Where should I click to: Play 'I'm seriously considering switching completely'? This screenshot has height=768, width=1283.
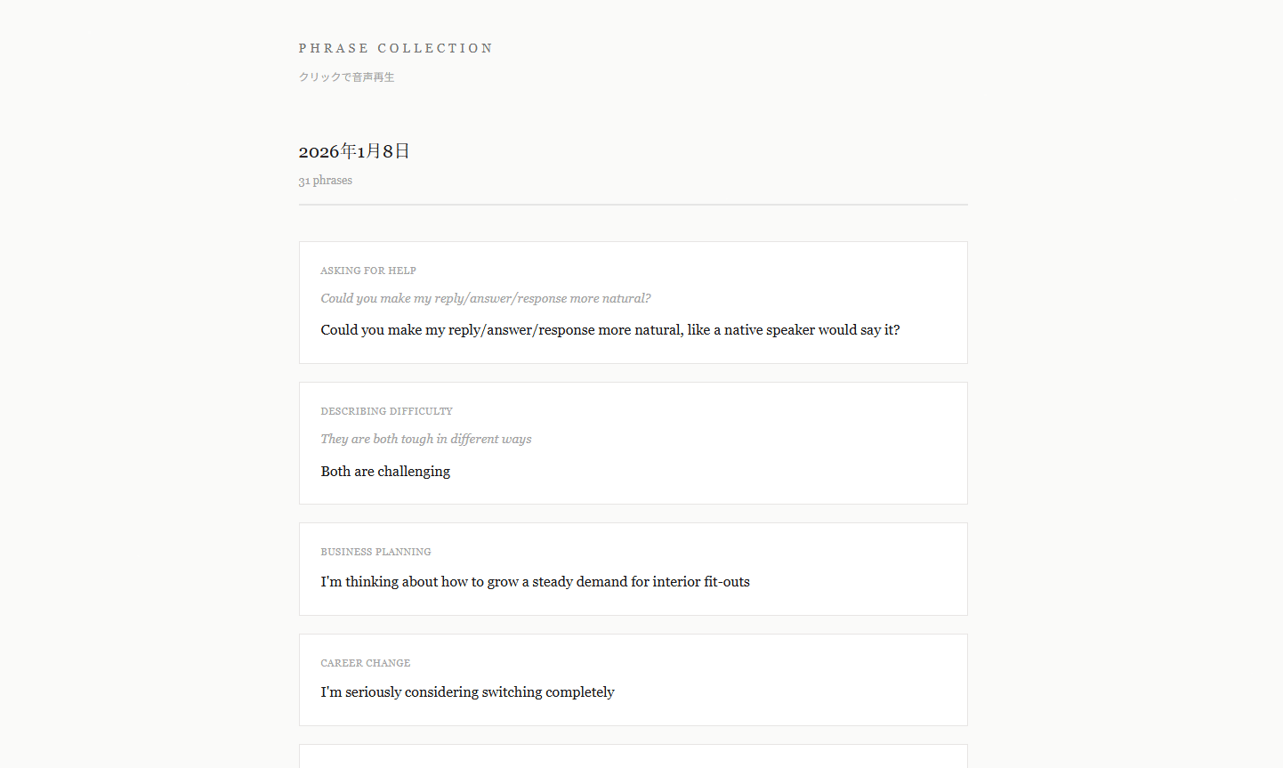tap(467, 692)
